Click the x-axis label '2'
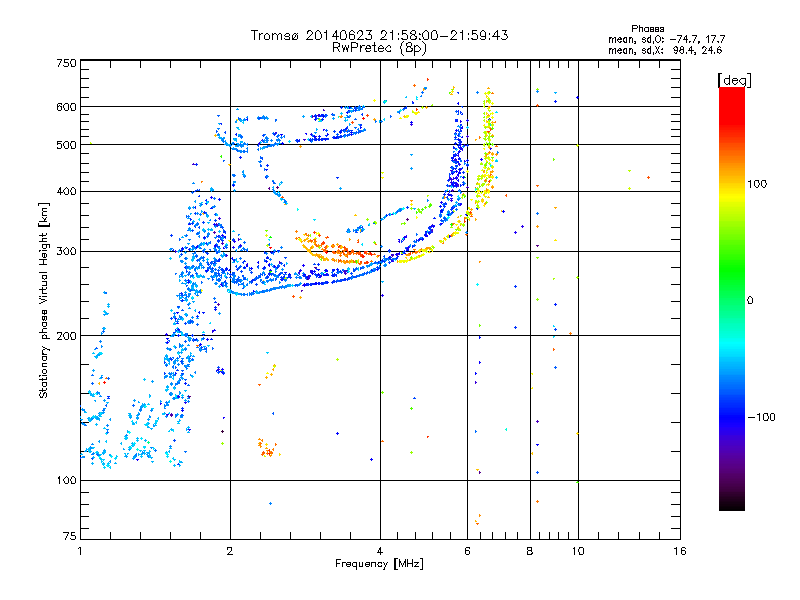The width and height of the screenshot is (800, 600). click(230, 551)
